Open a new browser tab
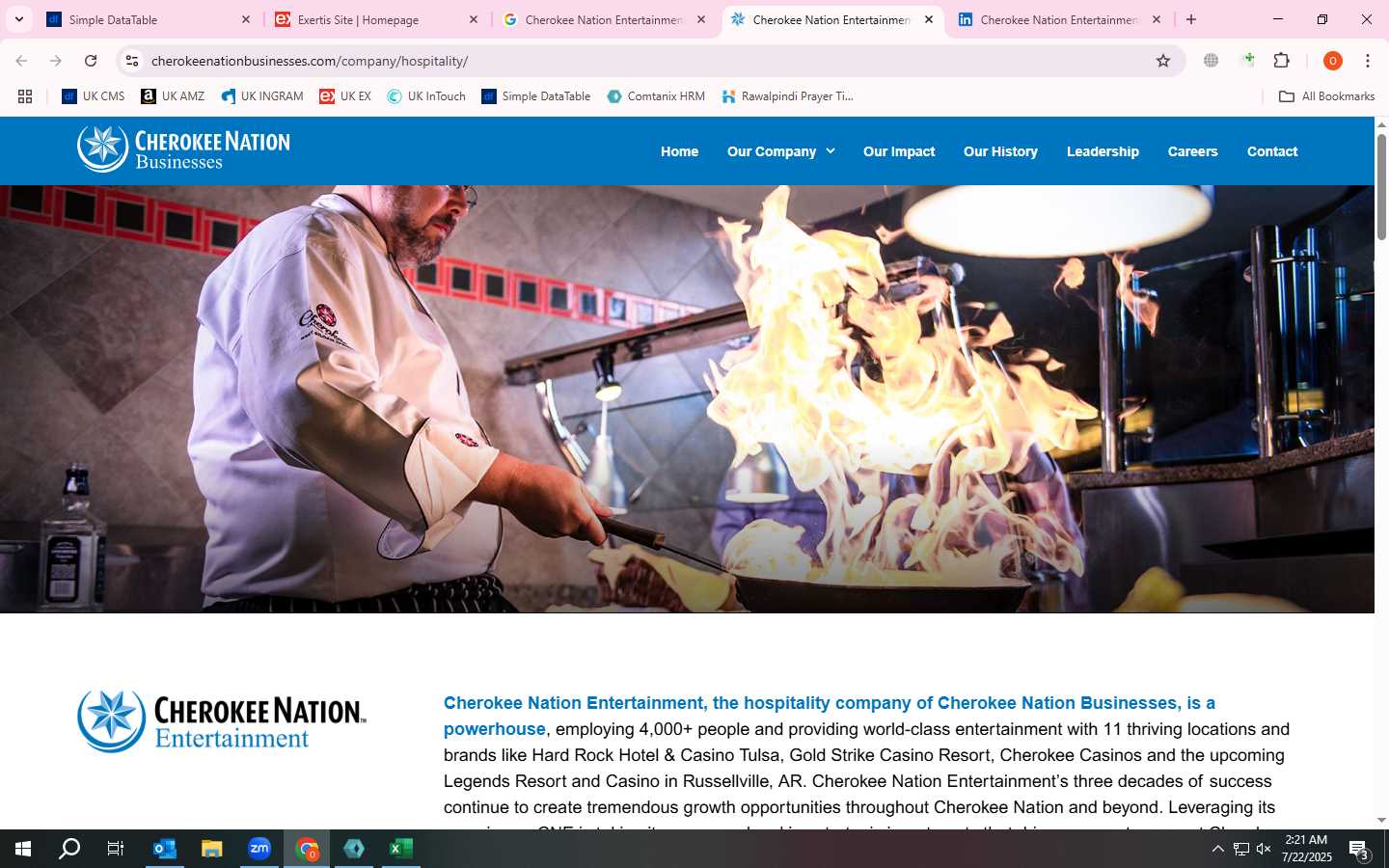Viewport: 1389px width, 868px height. pyautogui.click(x=1191, y=19)
